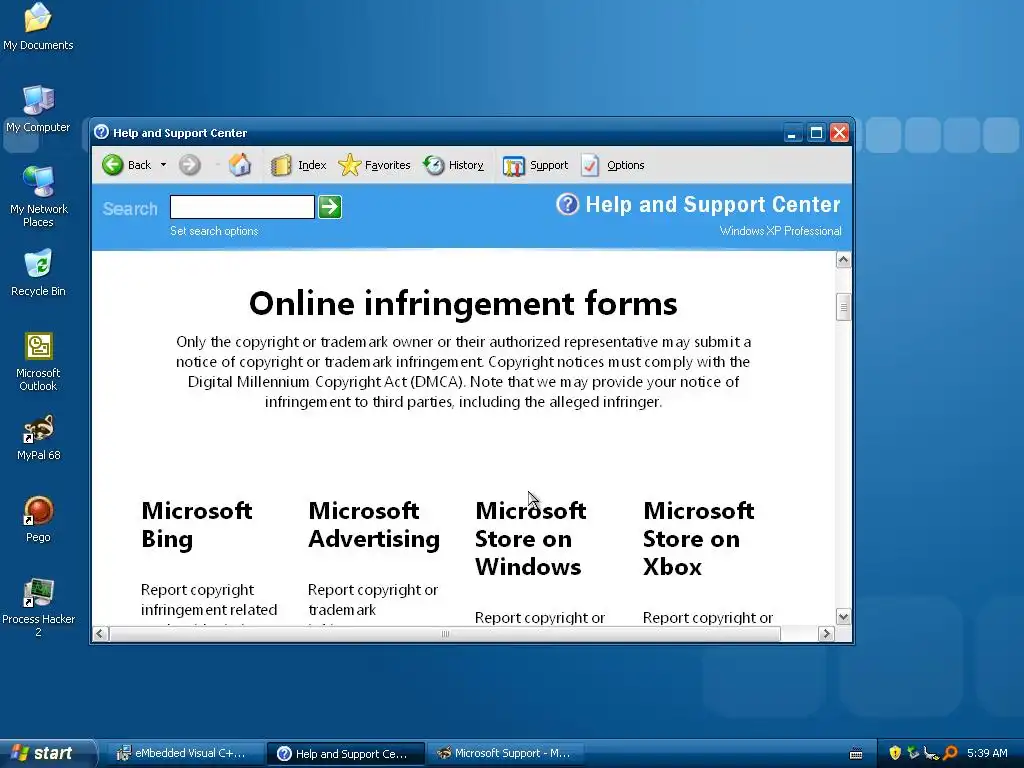Select the Pego desktop shortcut
This screenshot has width=1024, height=768.
[38, 520]
